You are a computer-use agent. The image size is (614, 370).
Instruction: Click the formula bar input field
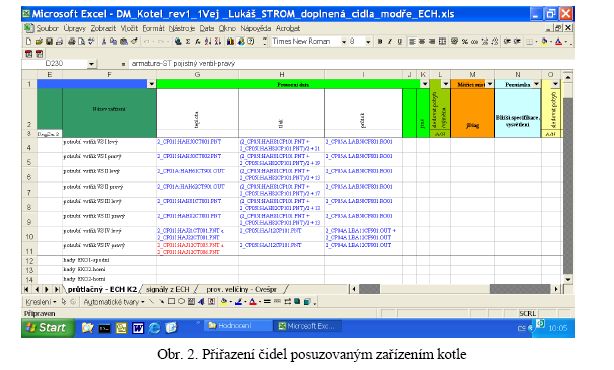coord(350,63)
